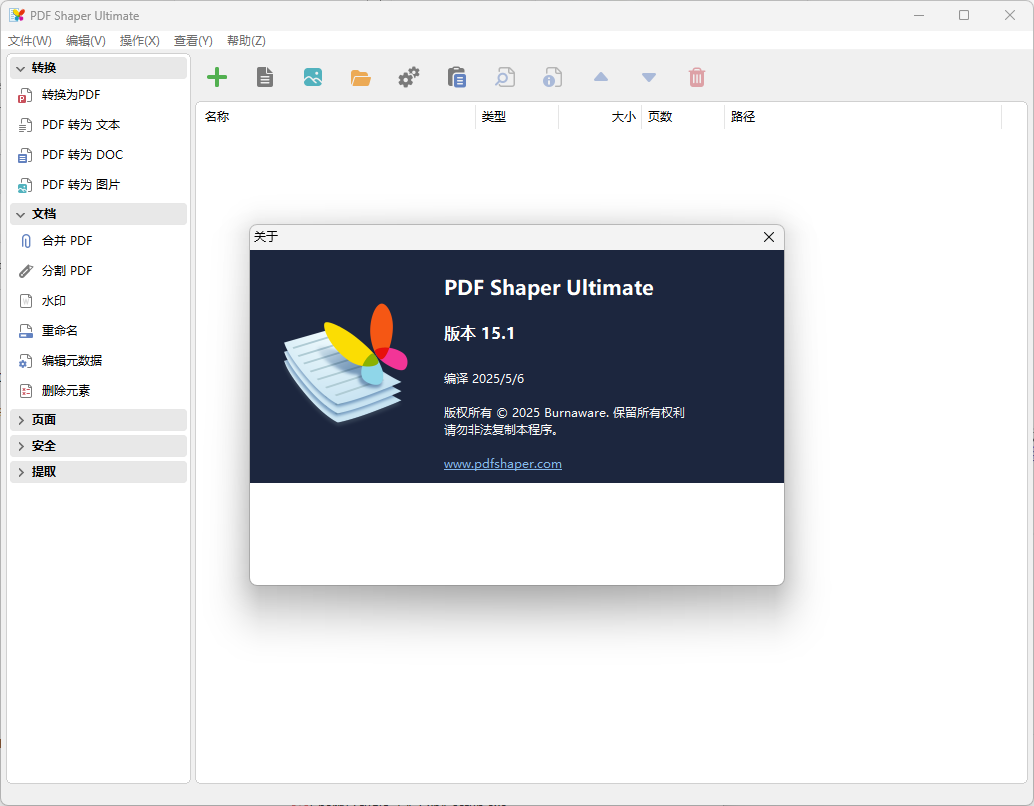Viewport: 1034px width, 806px height.
Task: Click the 删除元素 icon
Action: (26, 391)
